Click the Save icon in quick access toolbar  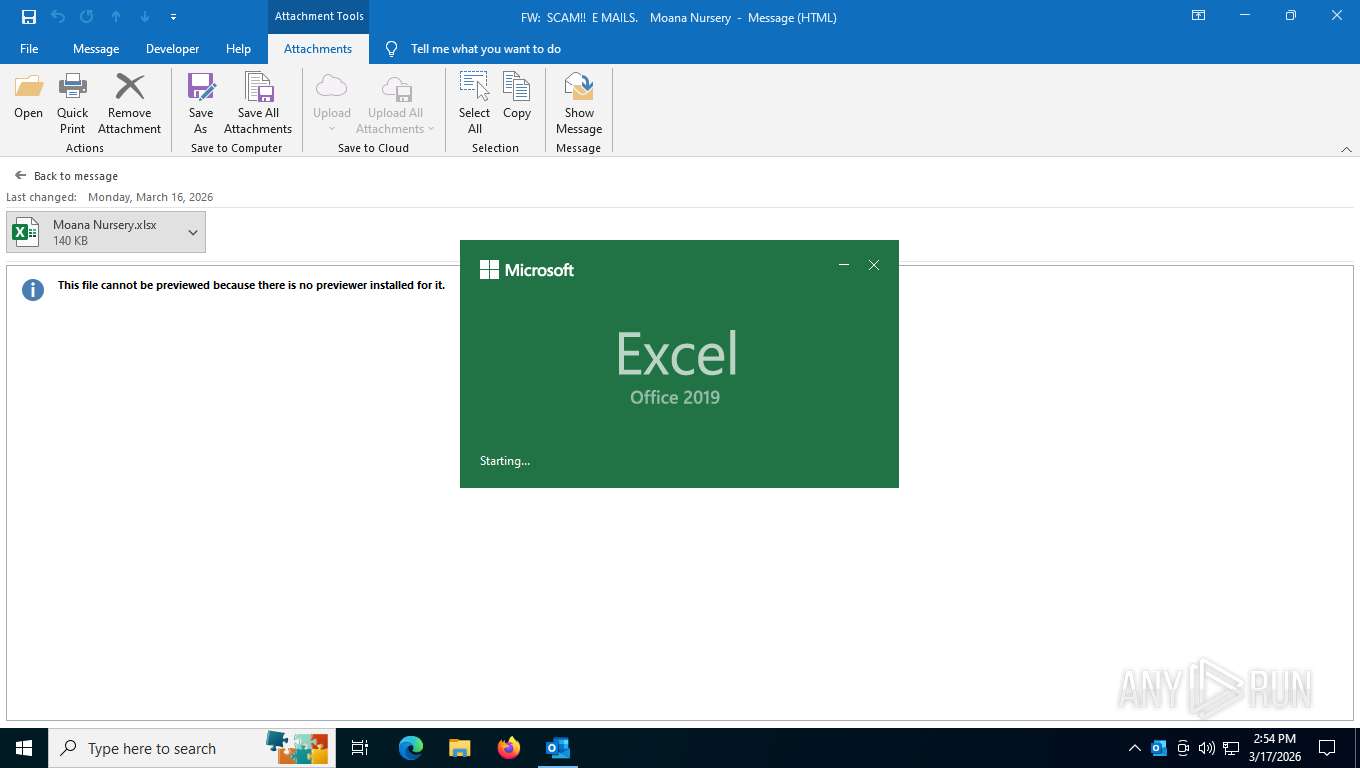29,17
